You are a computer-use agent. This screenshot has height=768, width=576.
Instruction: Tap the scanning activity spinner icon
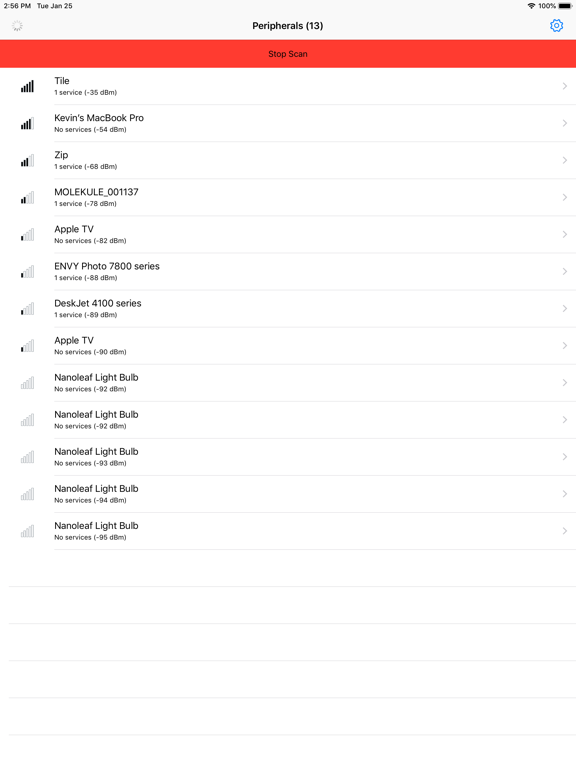point(17,25)
